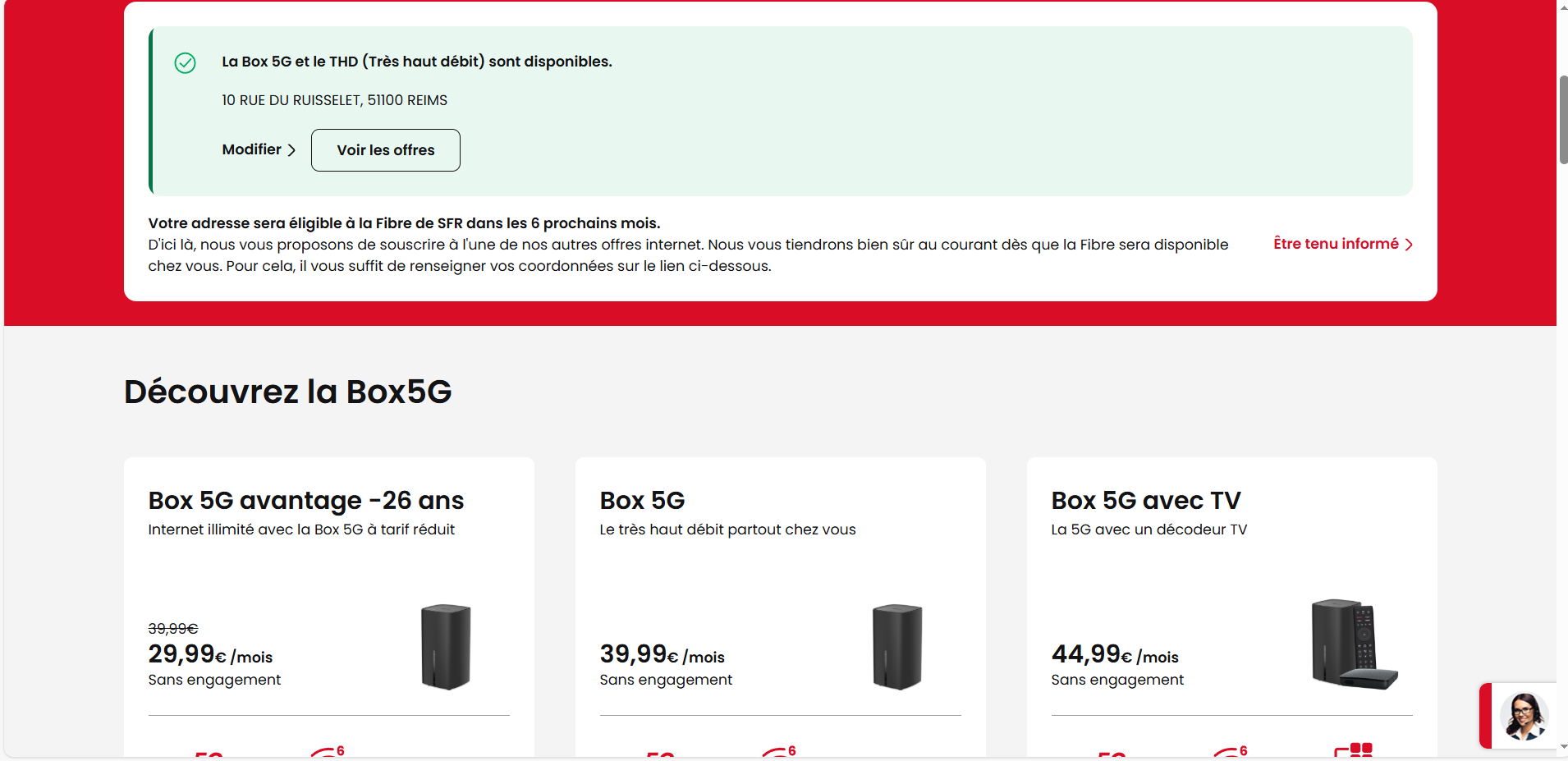Select Box 5G avantage -26 ans title

click(306, 500)
